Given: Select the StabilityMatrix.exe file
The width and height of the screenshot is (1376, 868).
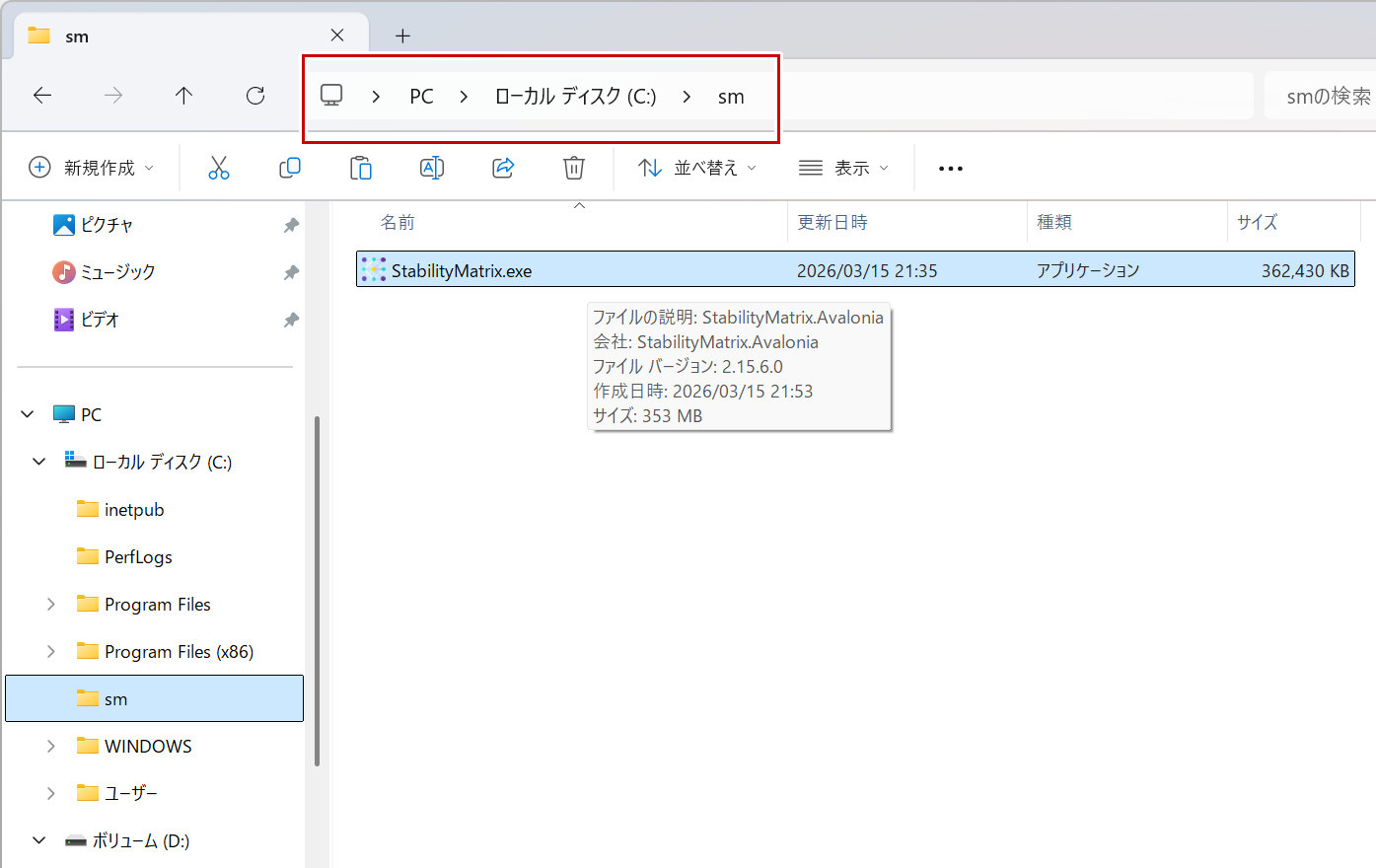Looking at the screenshot, I should (x=462, y=270).
